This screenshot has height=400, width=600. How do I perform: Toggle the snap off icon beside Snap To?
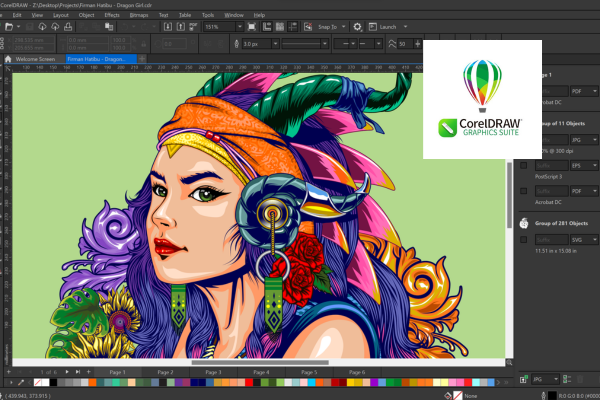point(308,27)
